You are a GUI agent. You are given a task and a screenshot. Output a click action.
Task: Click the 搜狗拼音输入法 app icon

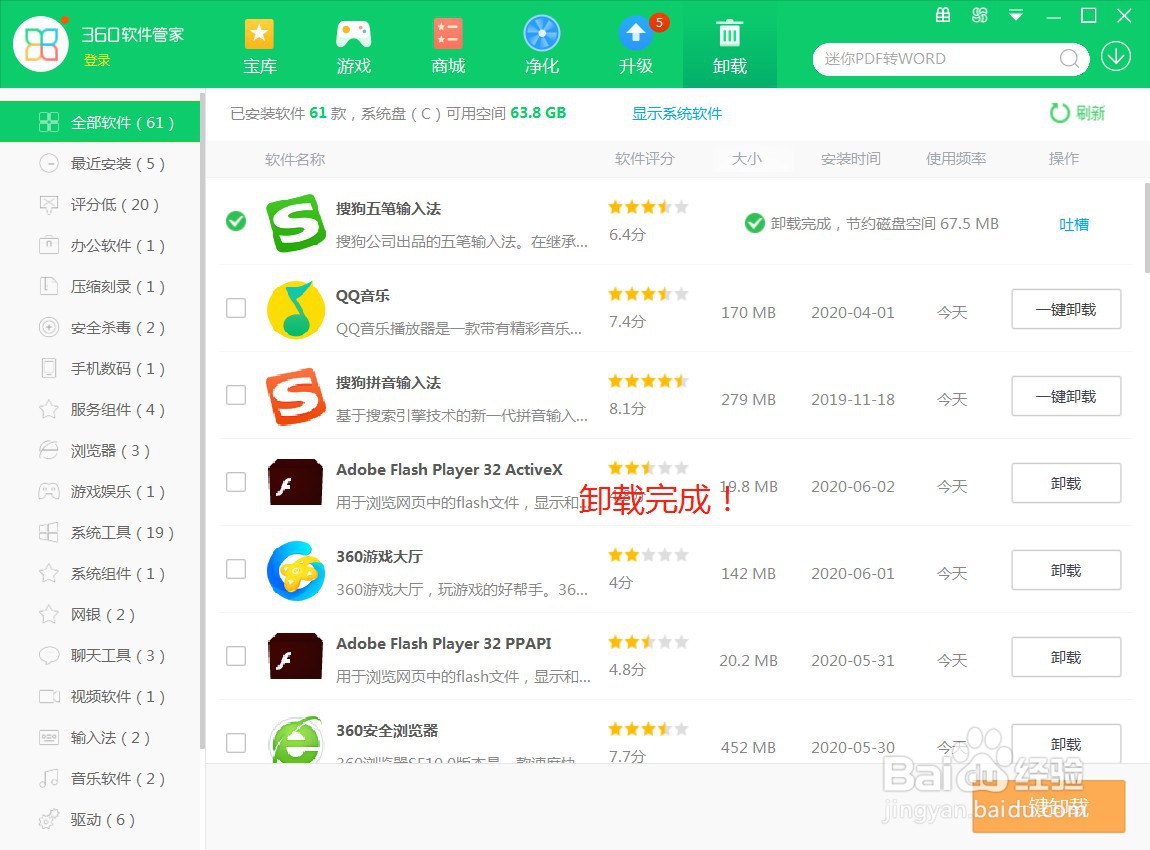[x=296, y=396]
